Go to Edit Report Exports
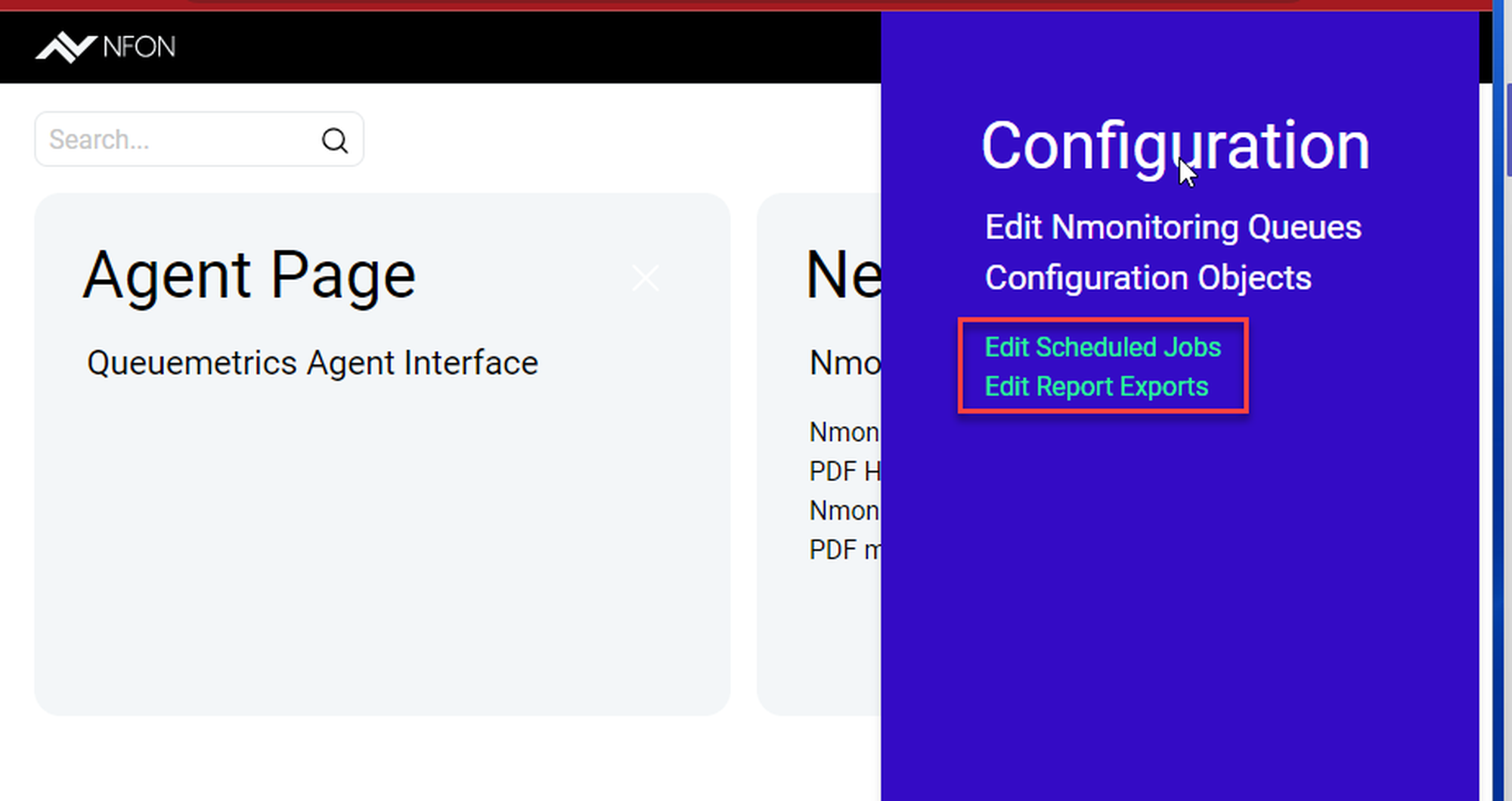The image size is (1512, 801). click(x=1096, y=387)
